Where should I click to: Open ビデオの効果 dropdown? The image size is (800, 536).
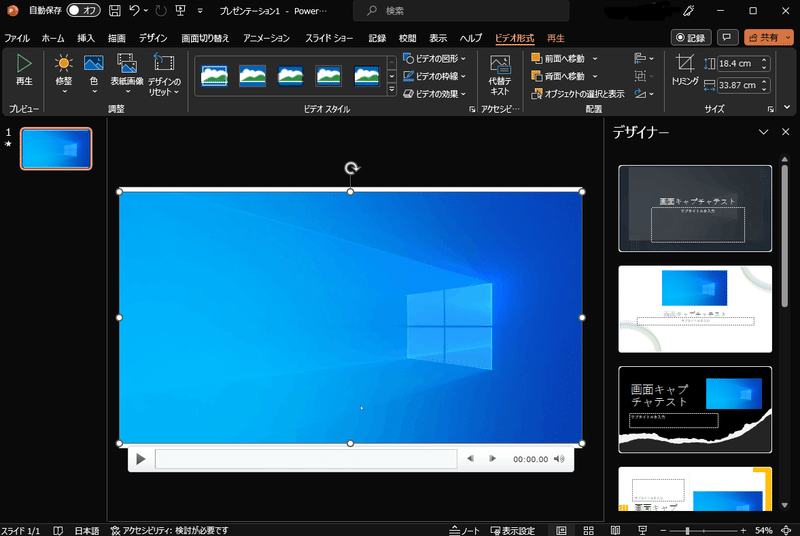tap(434, 94)
